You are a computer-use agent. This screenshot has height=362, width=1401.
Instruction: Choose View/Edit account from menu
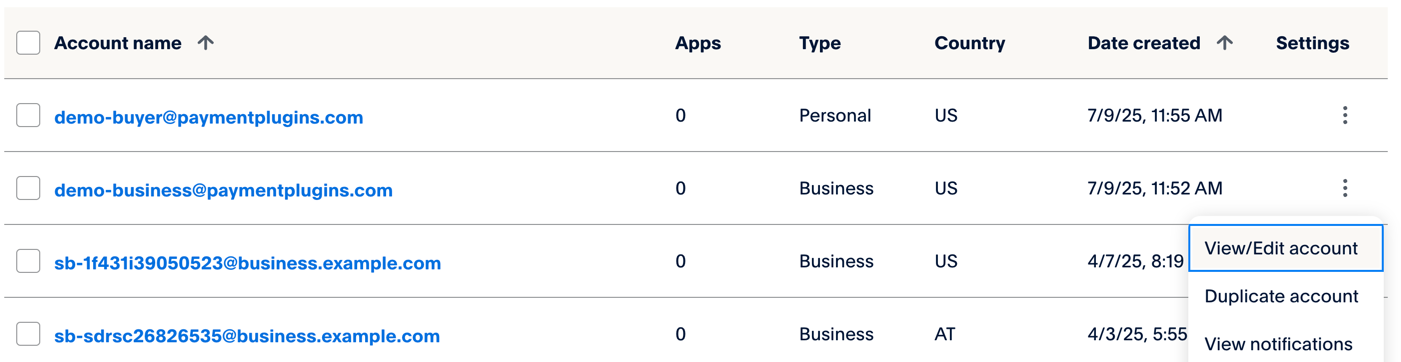click(x=1286, y=248)
